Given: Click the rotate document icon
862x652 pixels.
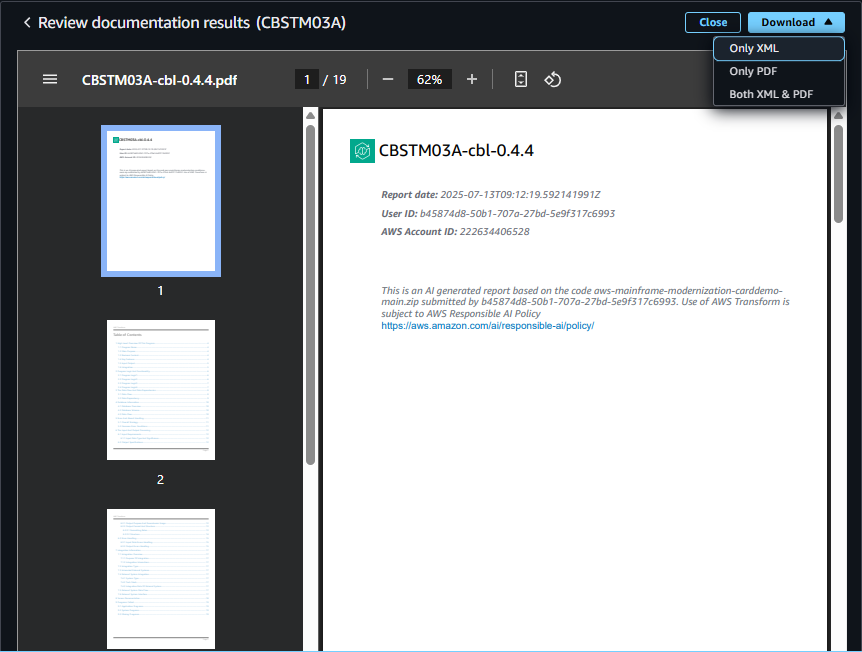Looking at the screenshot, I should pyautogui.click(x=552, y=79).
